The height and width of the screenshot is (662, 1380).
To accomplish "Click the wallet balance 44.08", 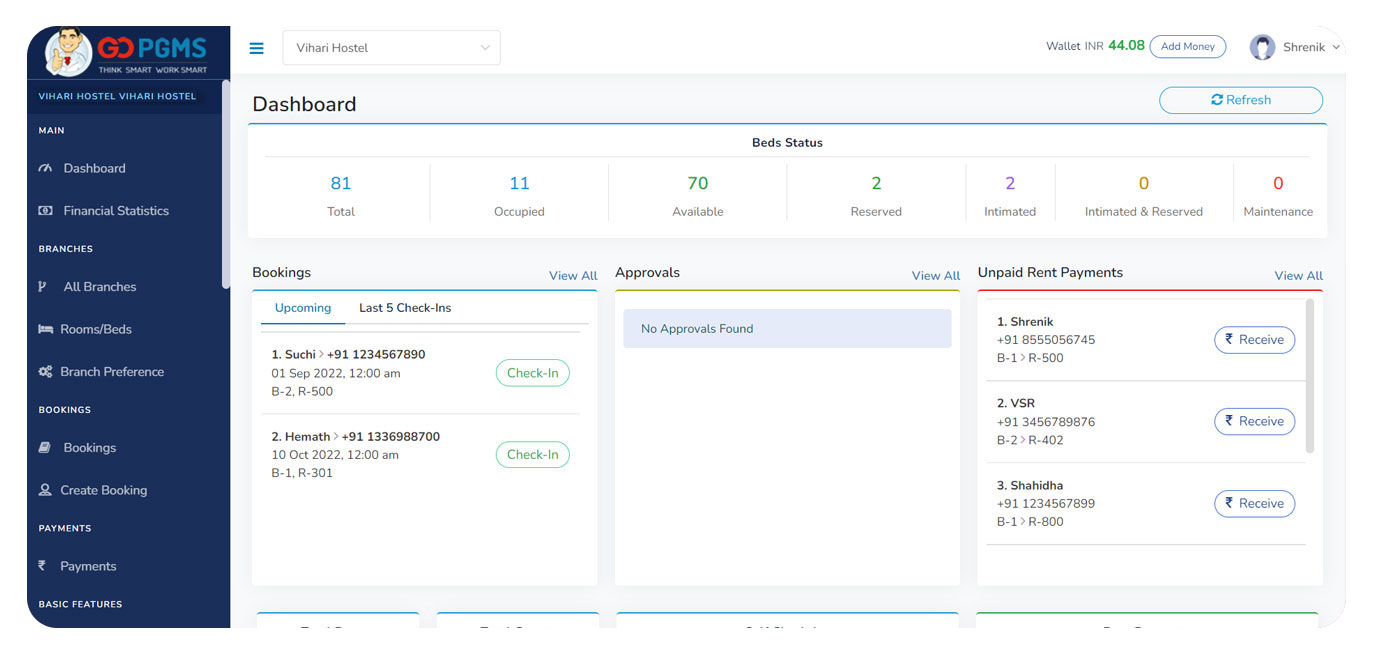I will pos(1126,45).
